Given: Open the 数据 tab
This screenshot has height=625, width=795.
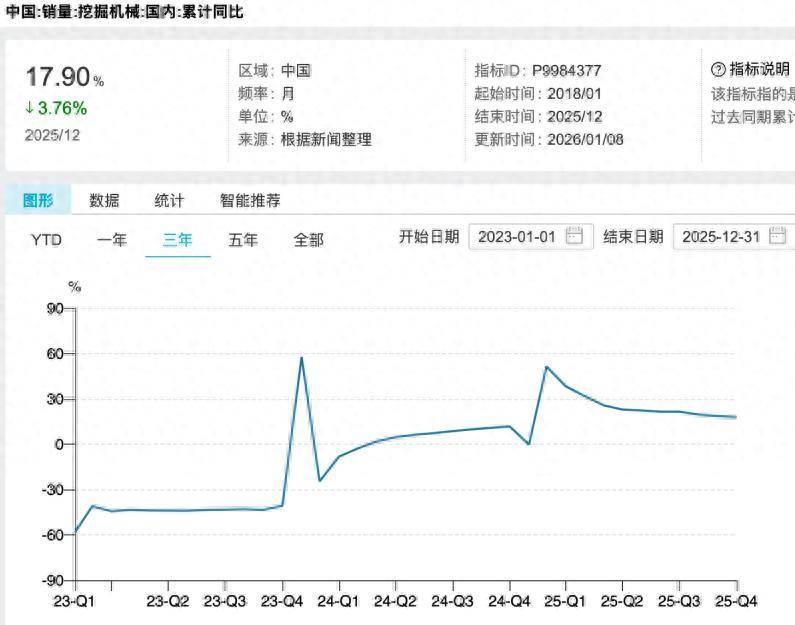Looking at the screenshot, I should 104,200.
